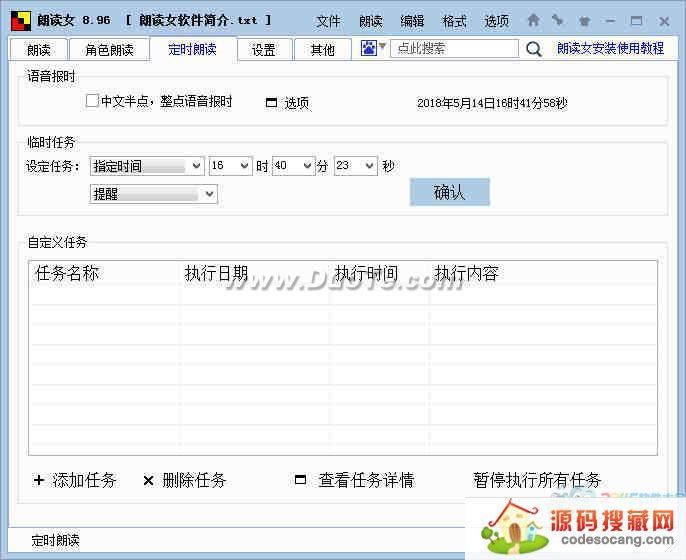686x560 pixels.
Task: Click the Baidu paw search engine icon
Action: tap(369, 48)
